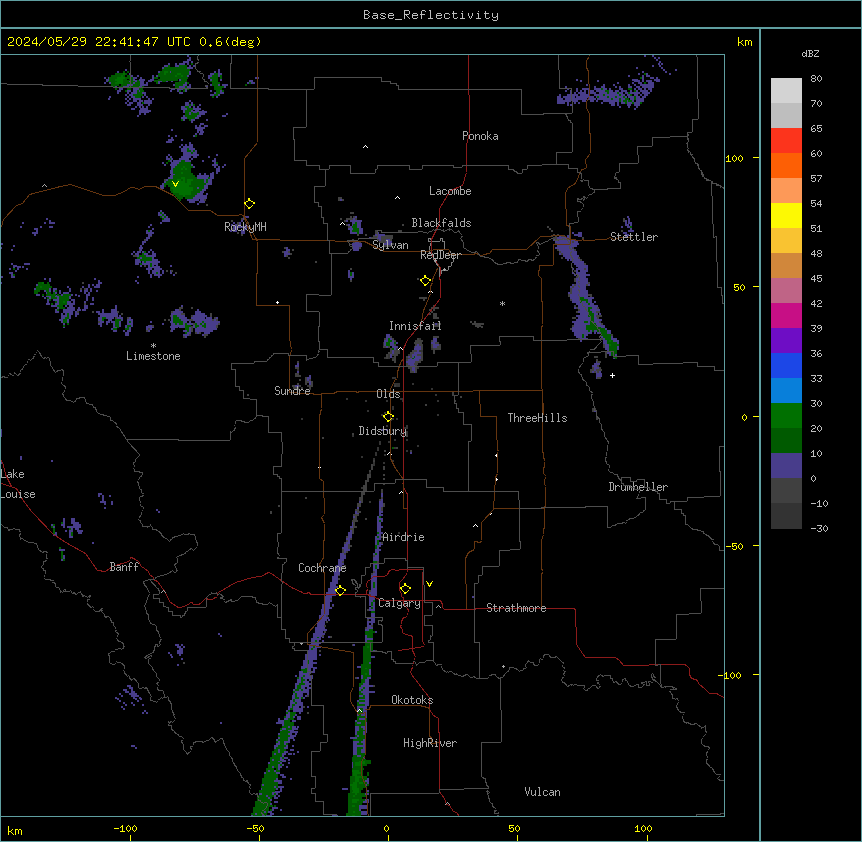Click yellow diamond marker below Cochrane
The width and height of the screenshot is (862, 842).
(x=340, y=590)
